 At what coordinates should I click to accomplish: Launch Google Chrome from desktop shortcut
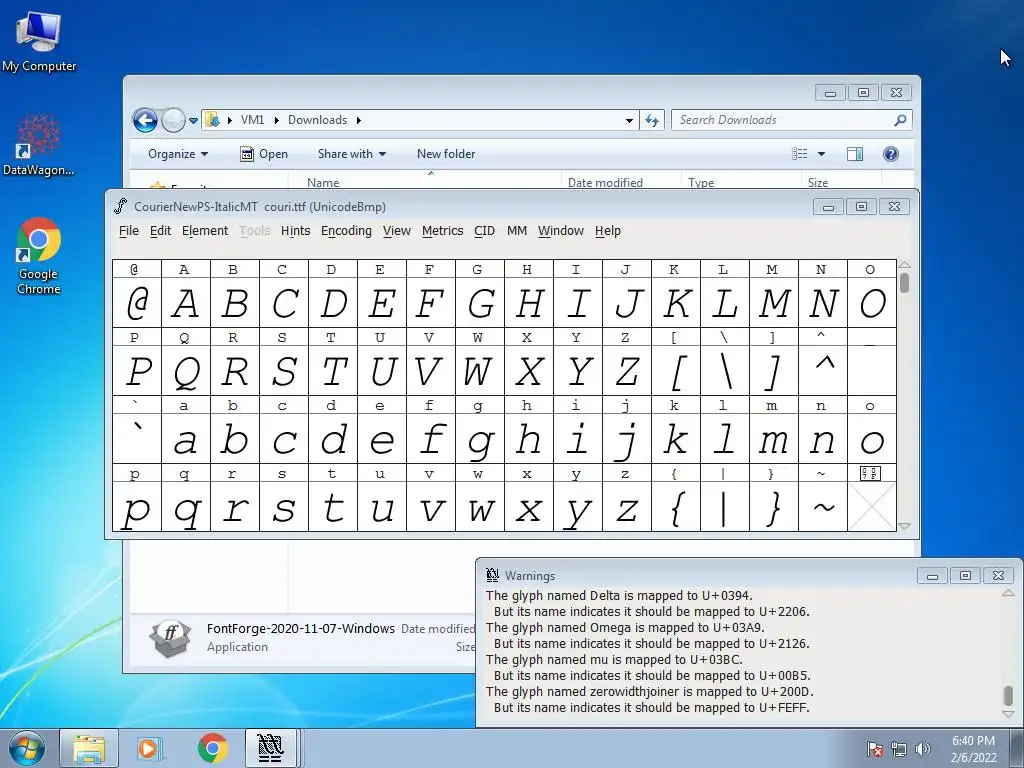[x=39, y=256]
